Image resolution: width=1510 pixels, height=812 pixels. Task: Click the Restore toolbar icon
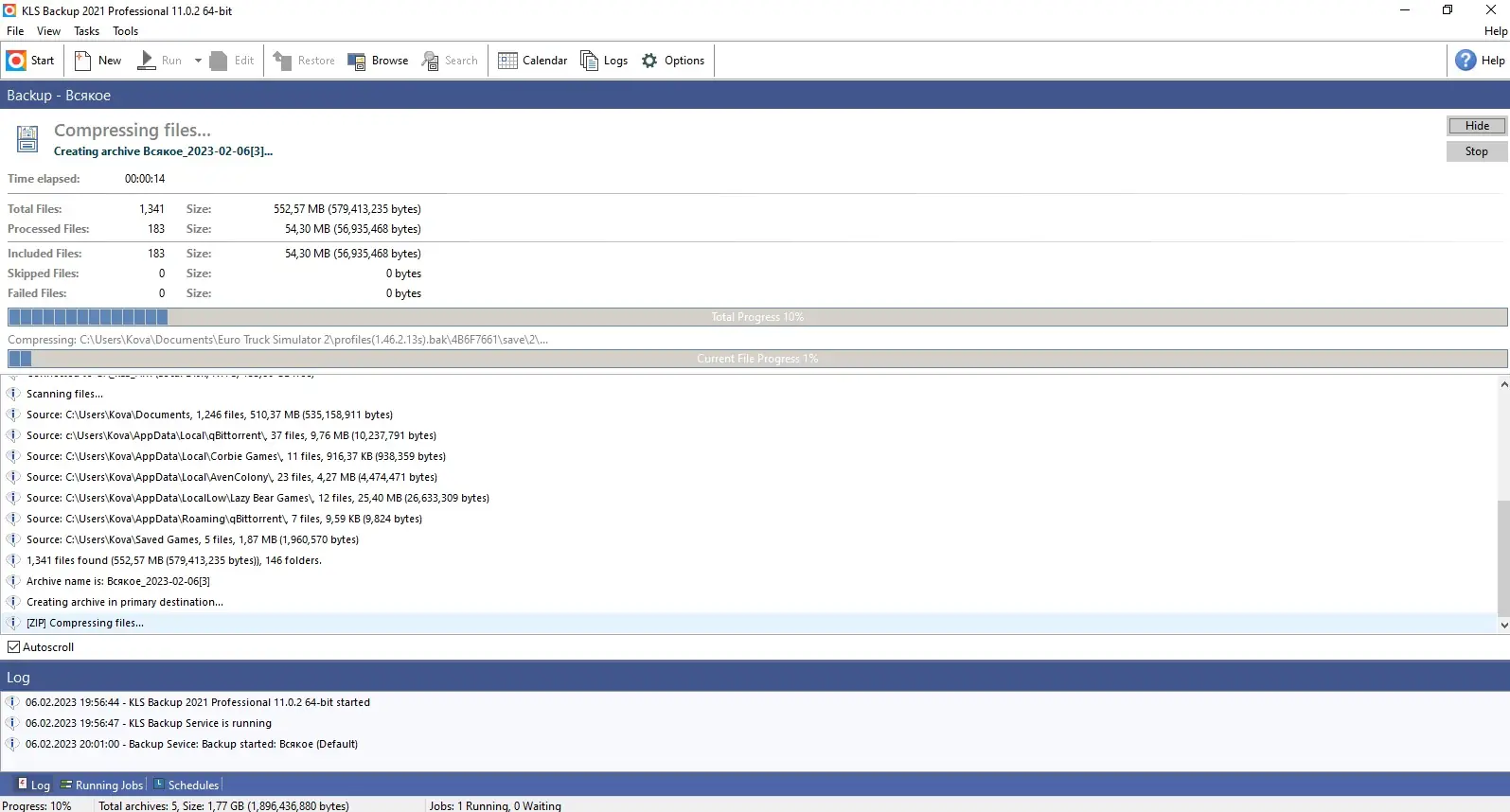pyautogui.click(x=282, y=61)
